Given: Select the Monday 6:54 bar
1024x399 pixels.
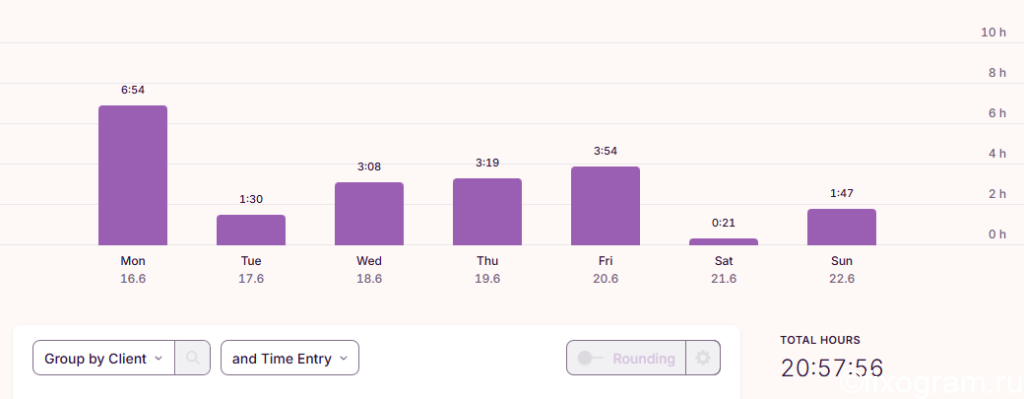Looking at the screenshot, I should 133,175.
